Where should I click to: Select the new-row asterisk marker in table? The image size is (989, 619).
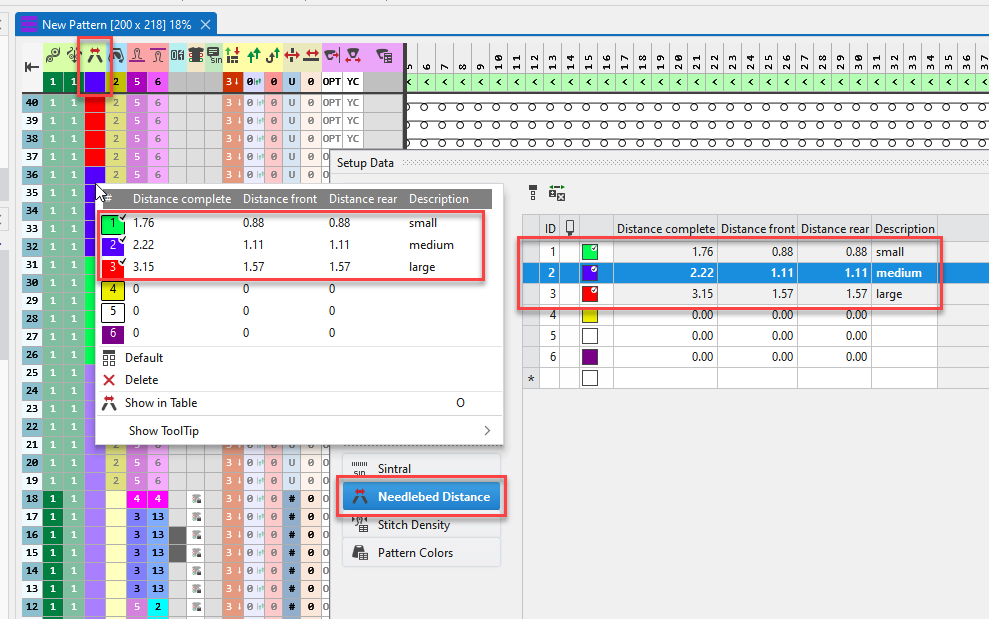(531, 378)
